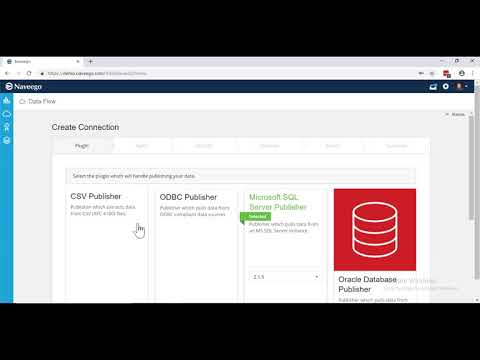Image resolution: width=480 pixels, height=360 pixels.
Task: Open first sidebar icon below the logo
Action: click(7, 100)
